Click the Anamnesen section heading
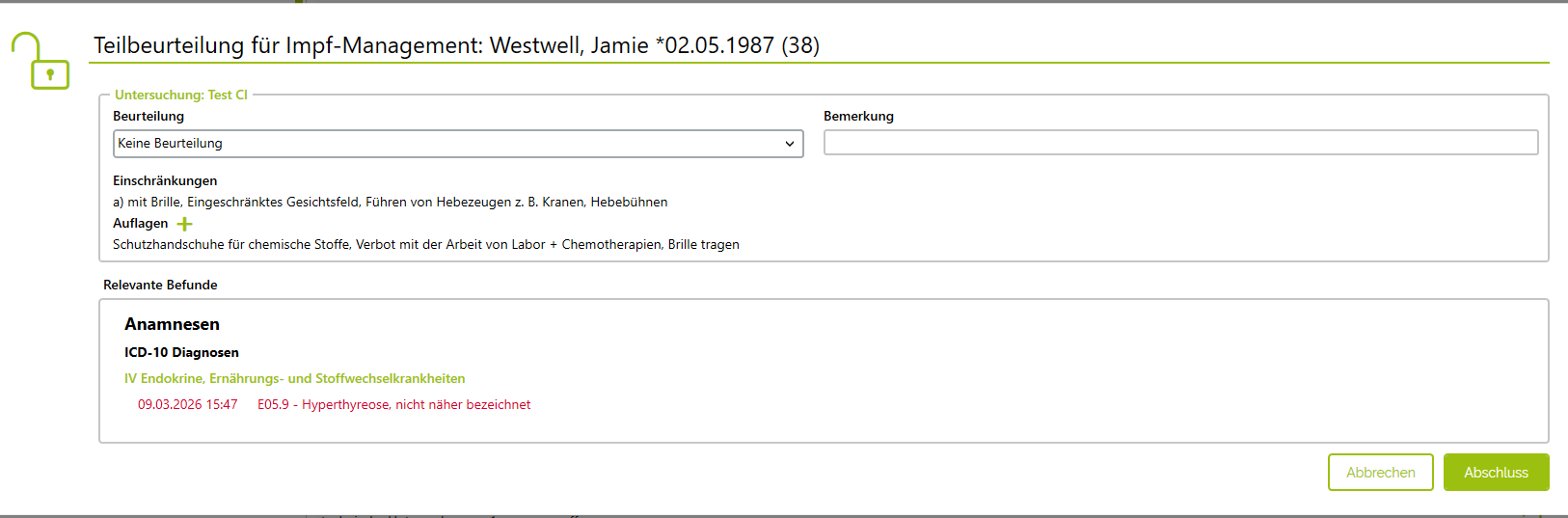Screen dimensions: 1568x518 coord(172,324)
